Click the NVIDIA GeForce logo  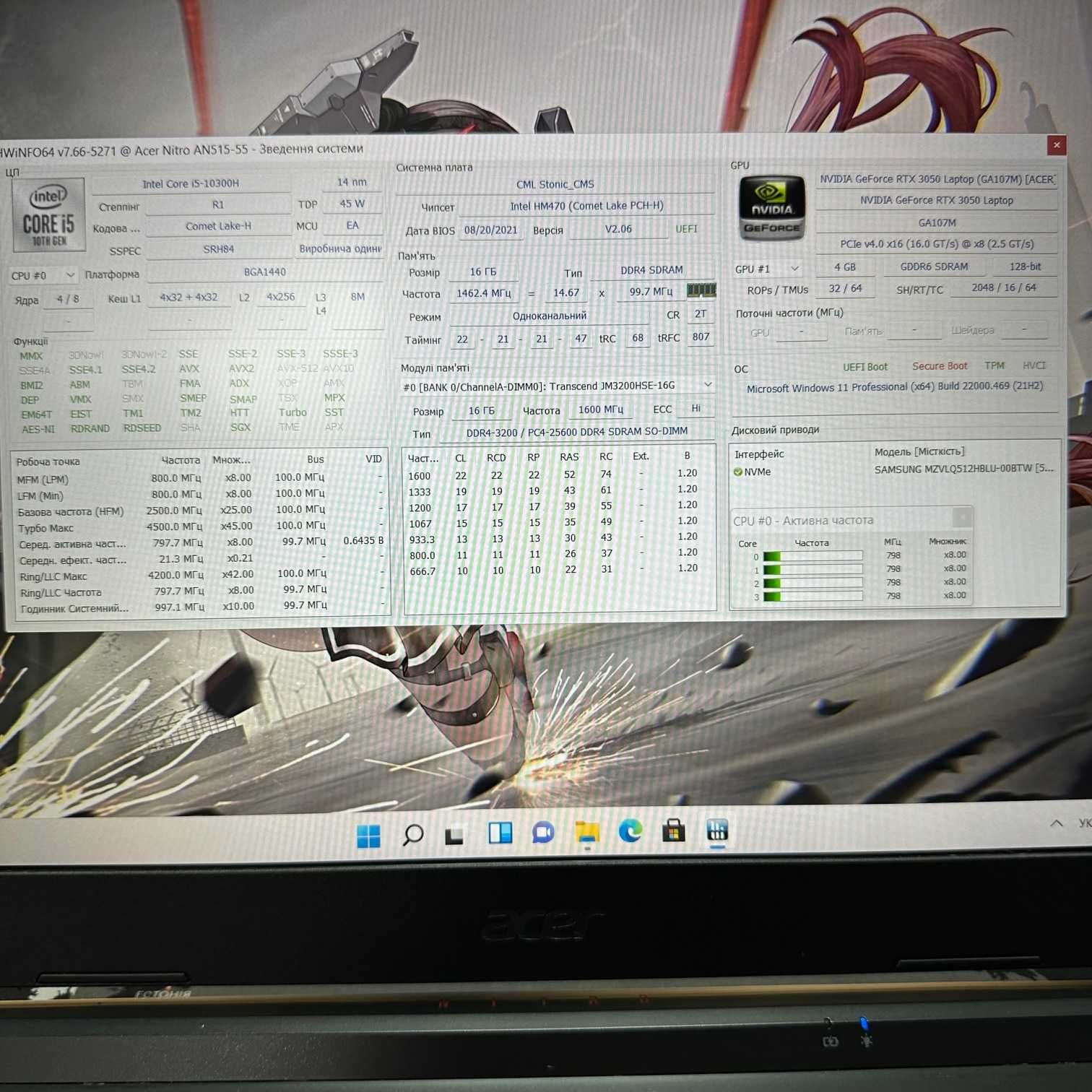[x=772, y=208]
